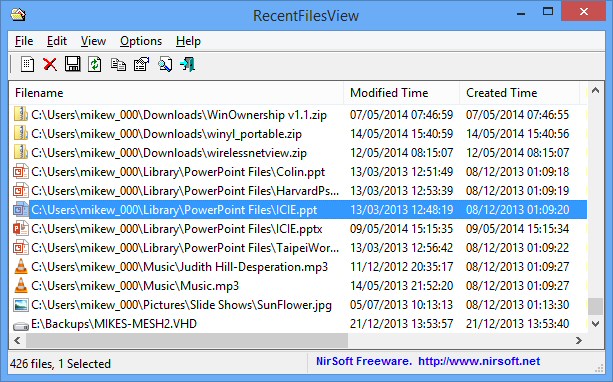Click the horizontal scrollbar thumb
This screenshot has height=382, width=613.
(187, 341)
